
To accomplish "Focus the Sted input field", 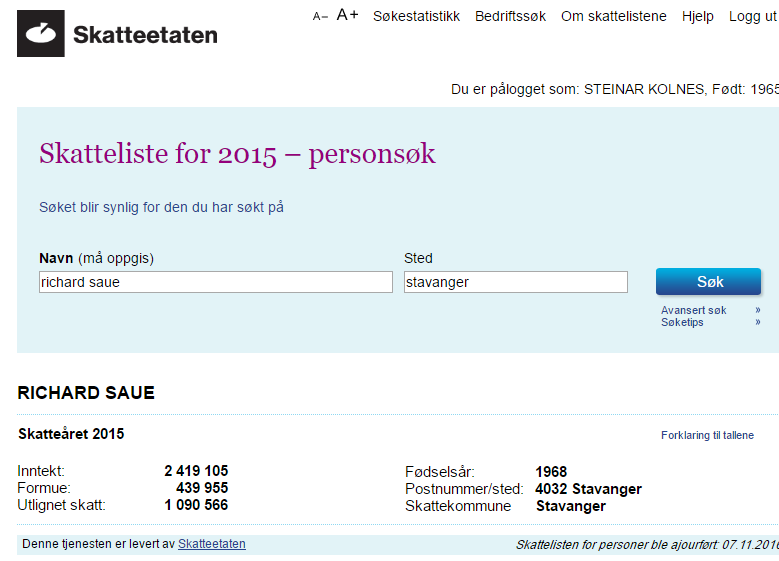I will 516,282.
